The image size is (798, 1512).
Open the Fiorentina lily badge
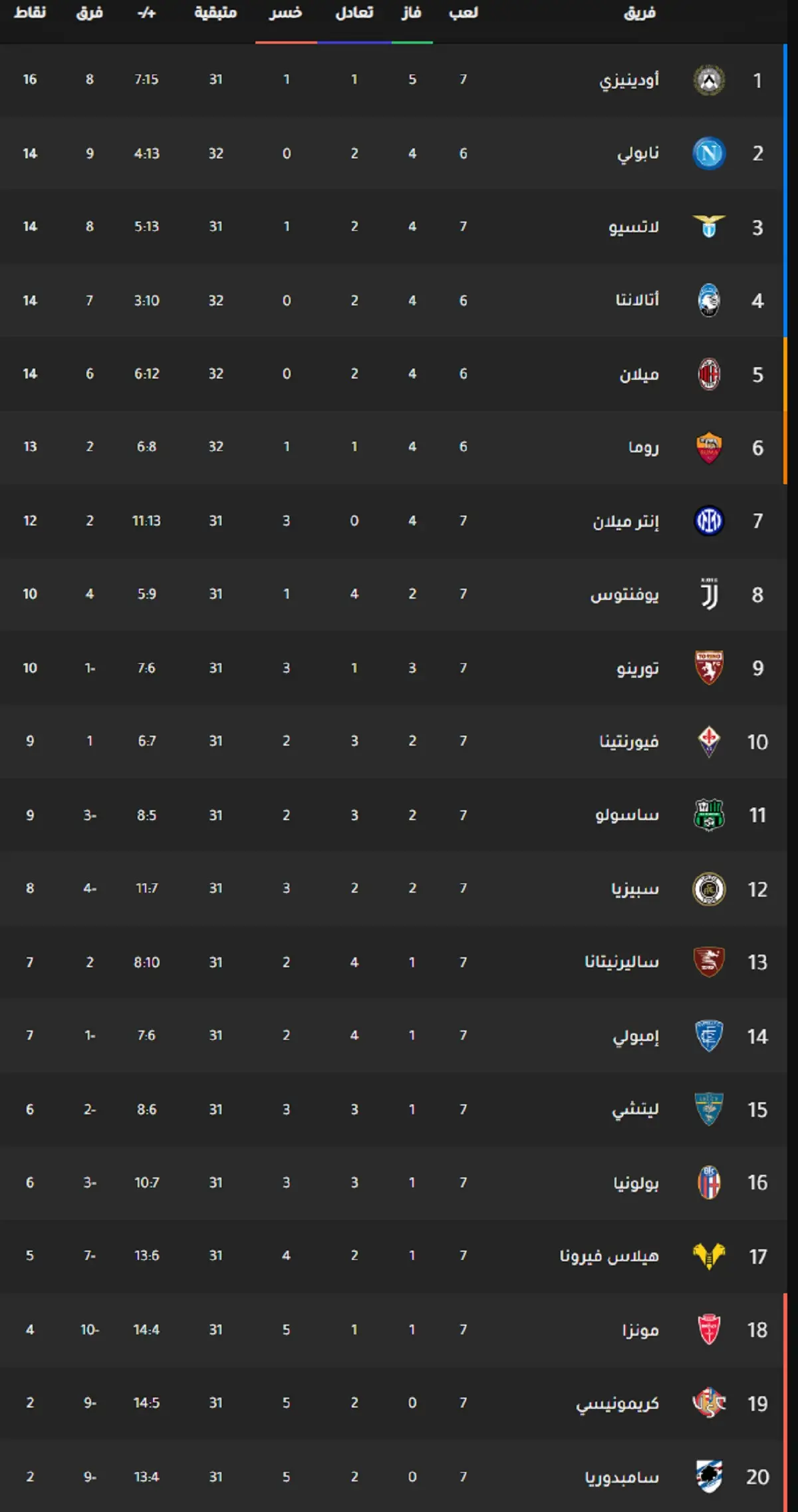709,742
